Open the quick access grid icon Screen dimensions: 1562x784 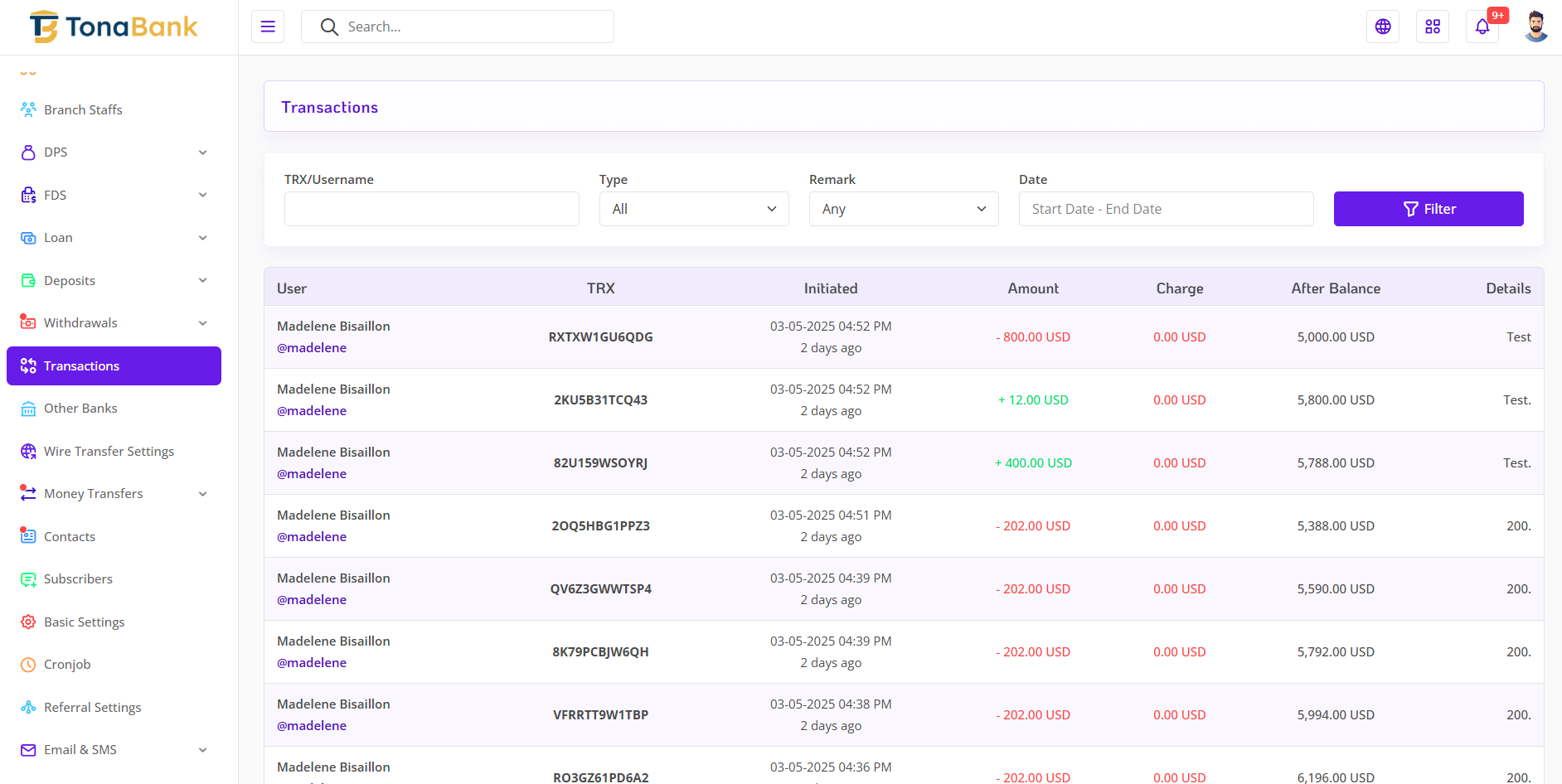1433,27
